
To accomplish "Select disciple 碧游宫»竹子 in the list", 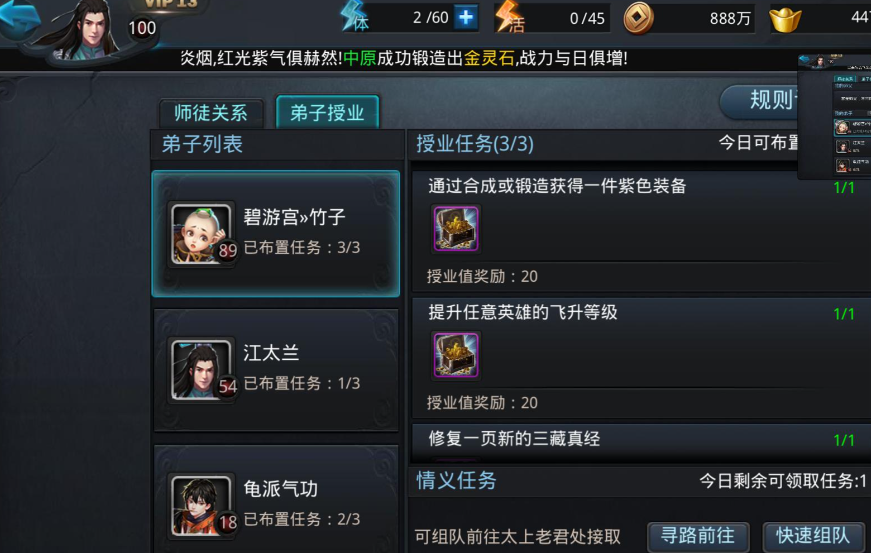I will click(276, 234).
